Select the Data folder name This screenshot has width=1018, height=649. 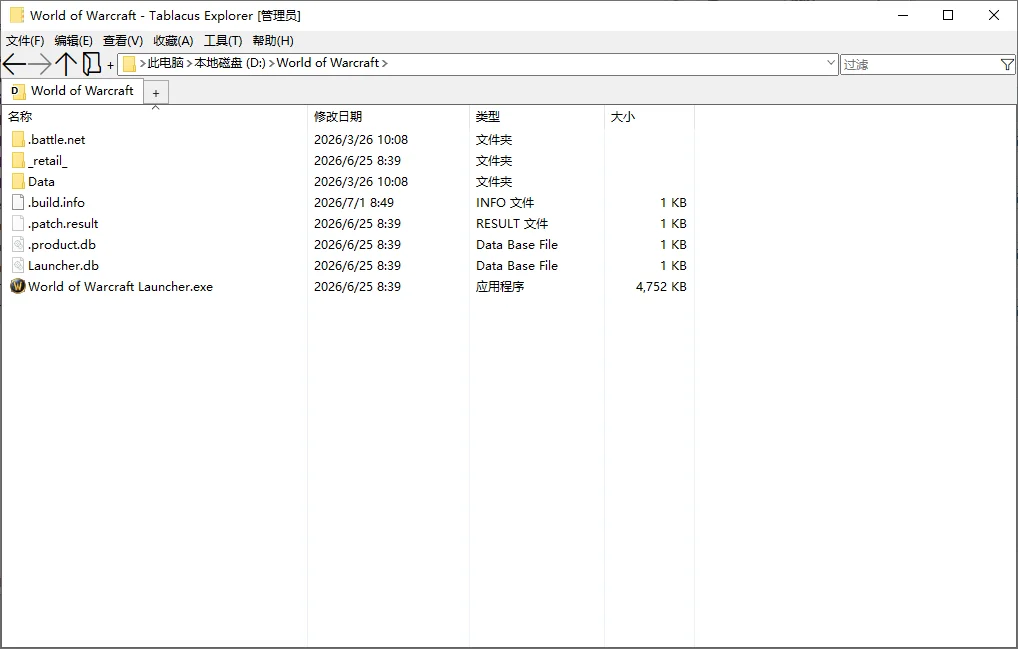point(41,182)
